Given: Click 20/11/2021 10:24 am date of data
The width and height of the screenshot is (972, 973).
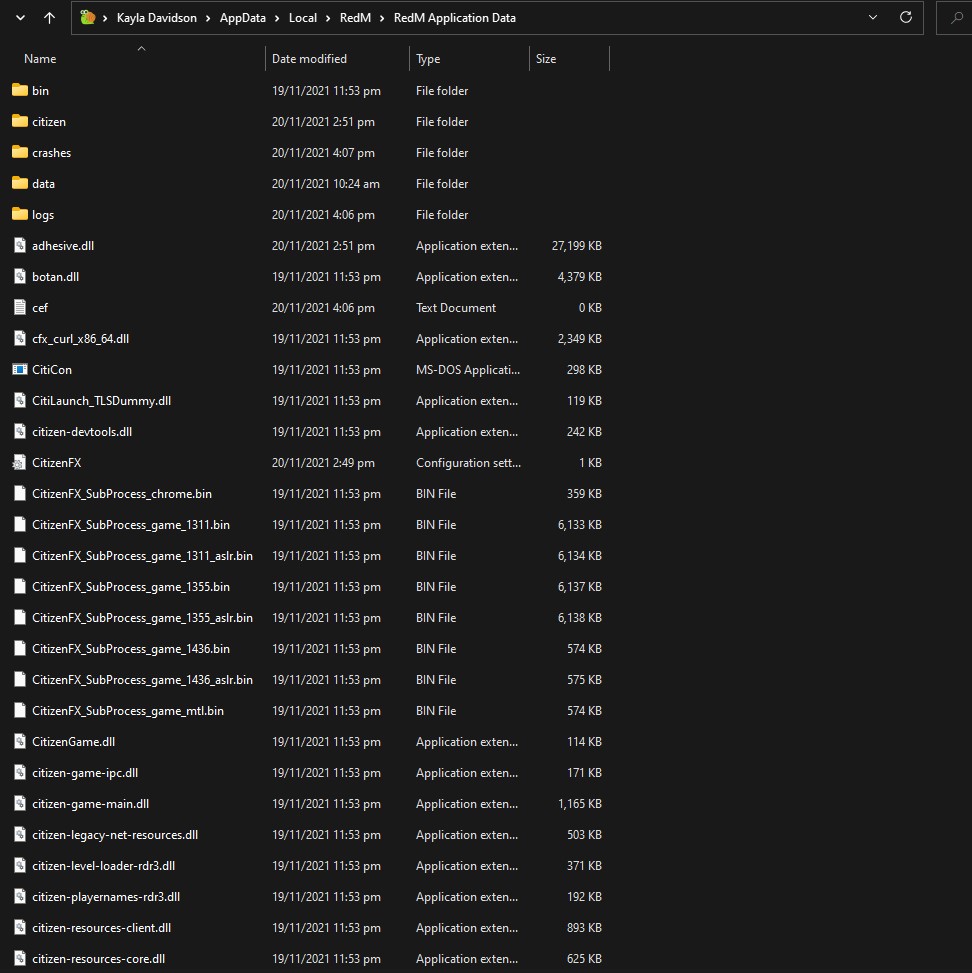Looking at the screenshot, I should click(326, 184).
